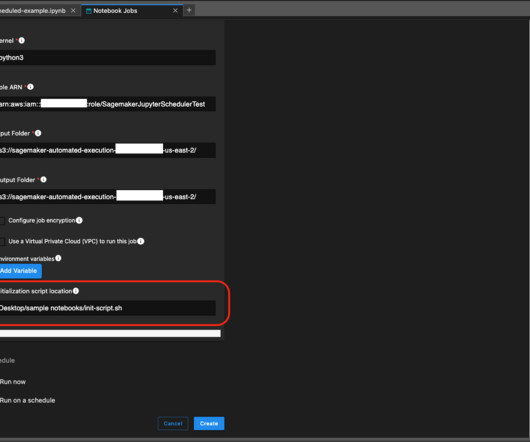Click the Output Folder info icon

pos(43,179)
